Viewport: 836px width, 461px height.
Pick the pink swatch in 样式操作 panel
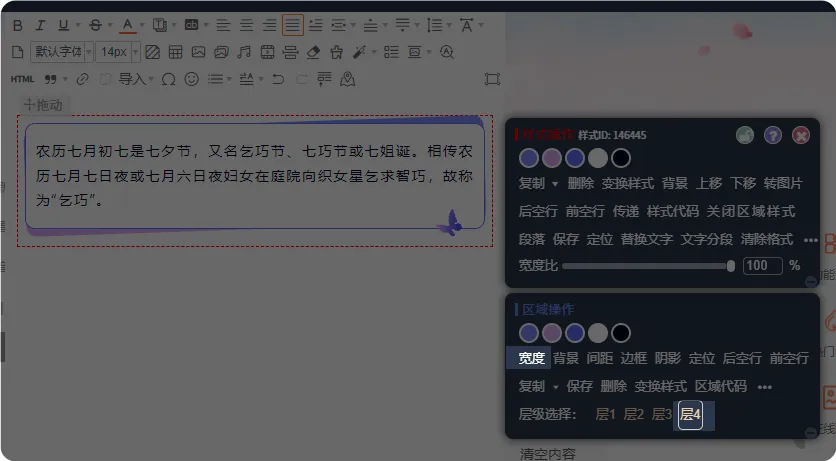click(552, 158)
